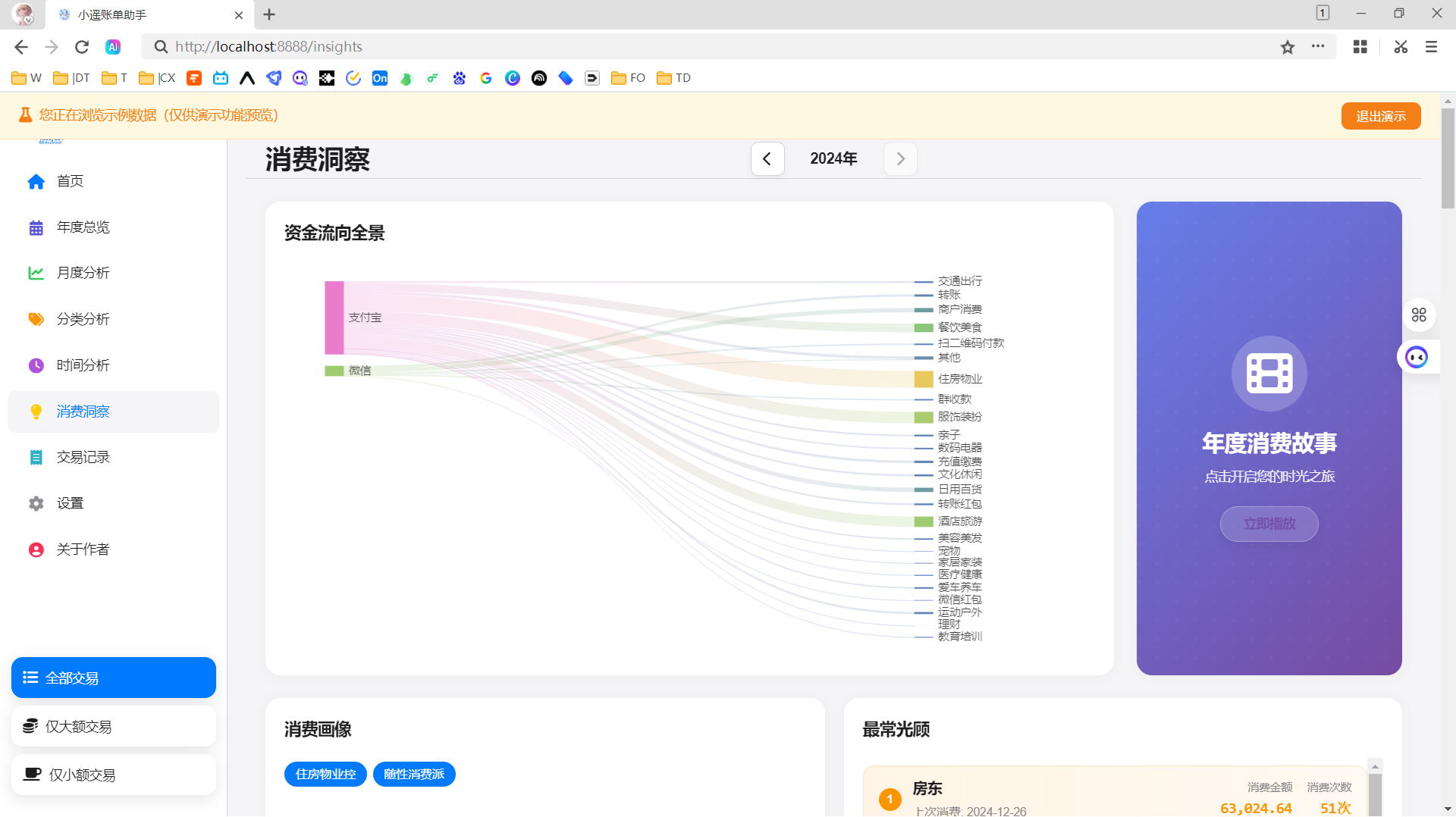
Task: Click the pink 支付宝 node in Sankey chart
Action: coord(334,318)
